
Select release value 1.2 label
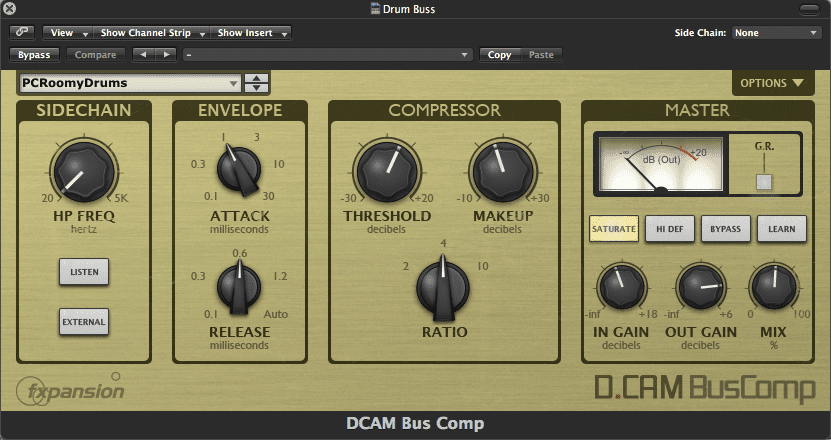[x=280, y=276]
